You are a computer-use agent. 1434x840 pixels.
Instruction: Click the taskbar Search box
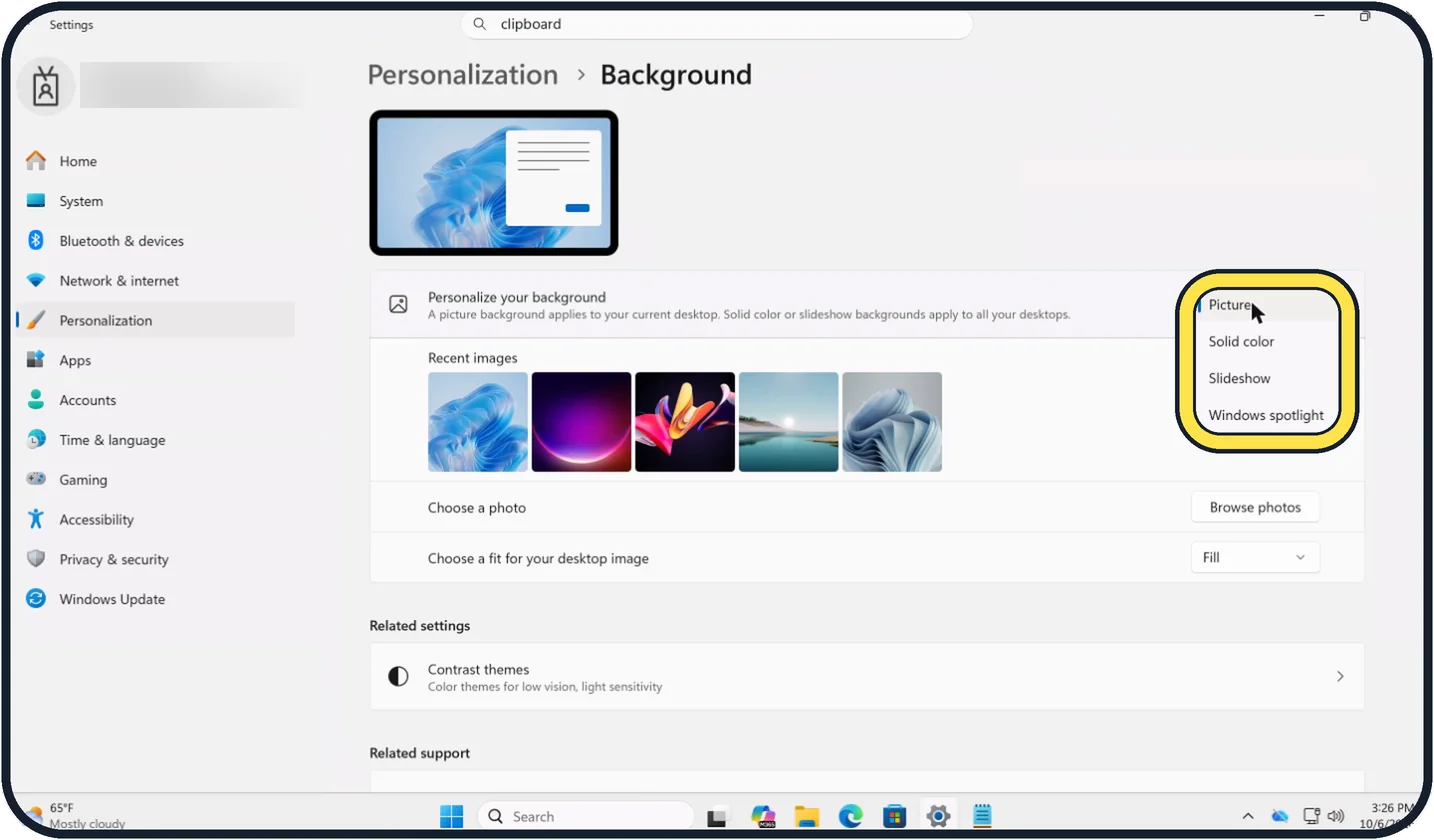pyautogui.click(x=585, y=816)
